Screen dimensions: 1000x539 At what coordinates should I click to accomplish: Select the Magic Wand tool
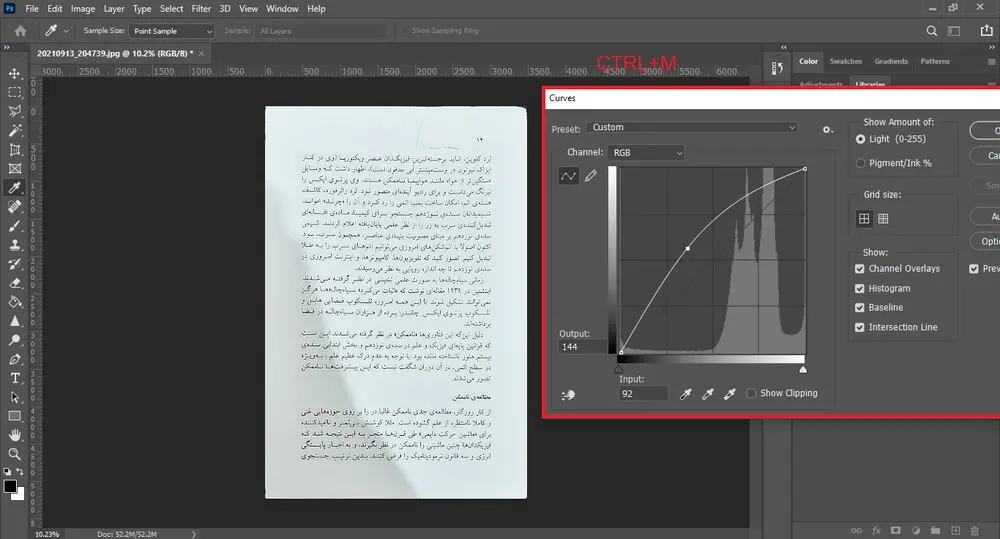pos(15,131)
